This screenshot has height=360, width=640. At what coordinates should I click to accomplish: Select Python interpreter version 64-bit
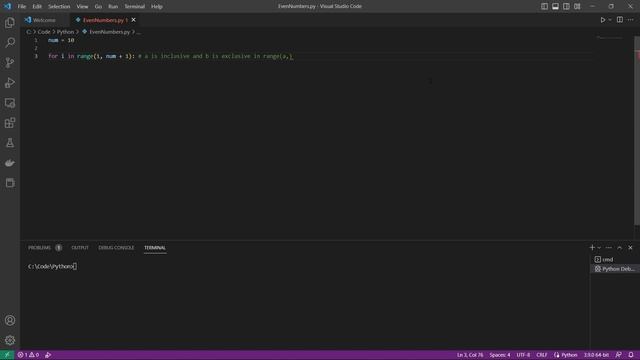pyautogui.click(x=596, y=355)
